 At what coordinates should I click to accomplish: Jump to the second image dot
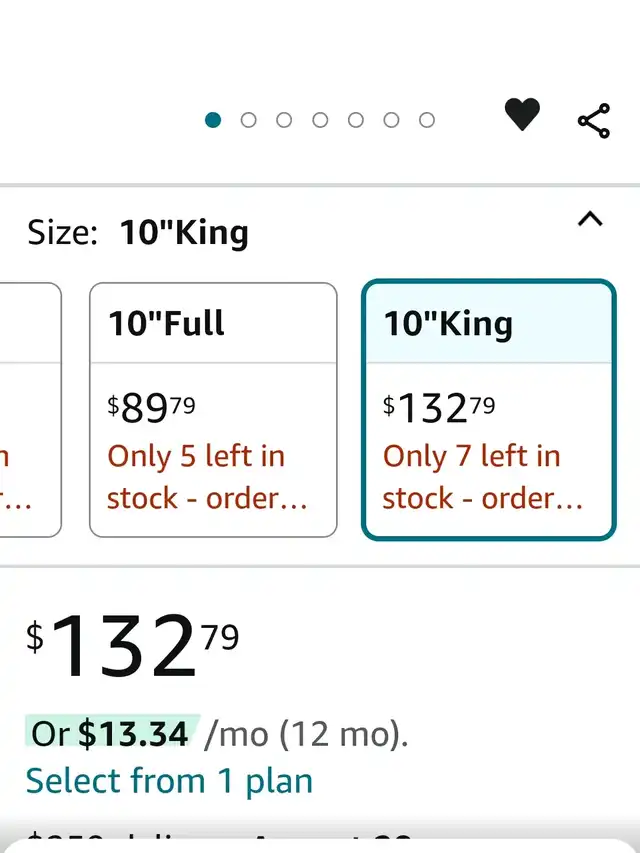pyautogui.click(x=248, y=120)
